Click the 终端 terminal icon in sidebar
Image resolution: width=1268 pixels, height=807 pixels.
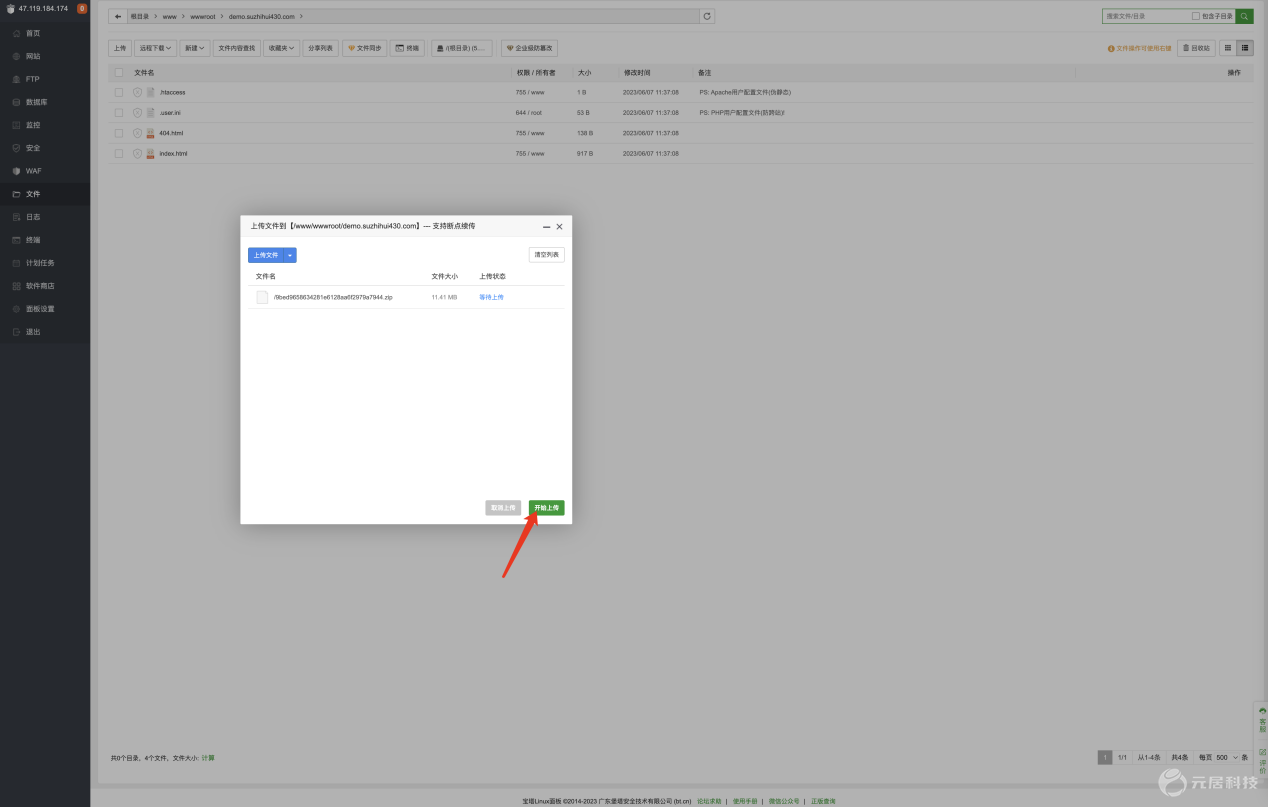click(16, 240)
